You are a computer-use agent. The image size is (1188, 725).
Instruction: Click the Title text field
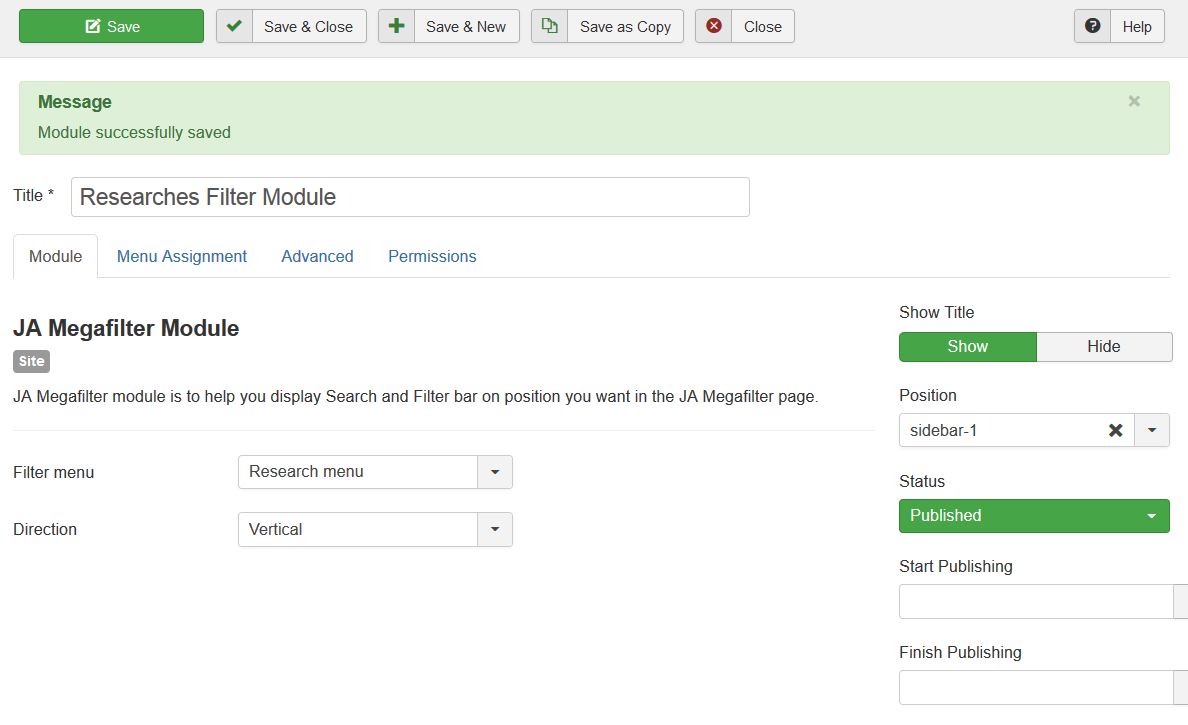[x=410, y=197]
